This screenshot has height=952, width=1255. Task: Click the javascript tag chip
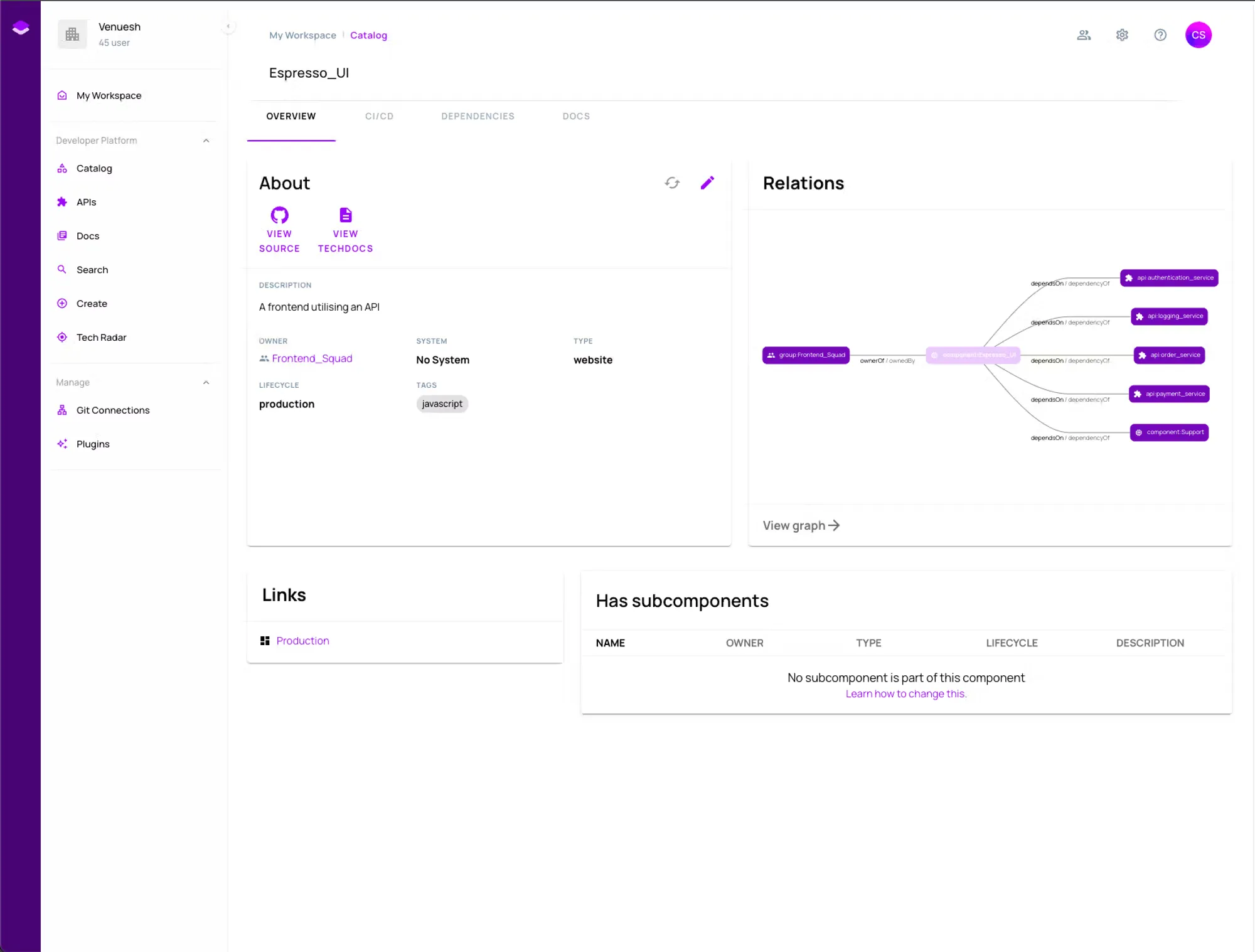pyautogui.click(x=442, y=404)
